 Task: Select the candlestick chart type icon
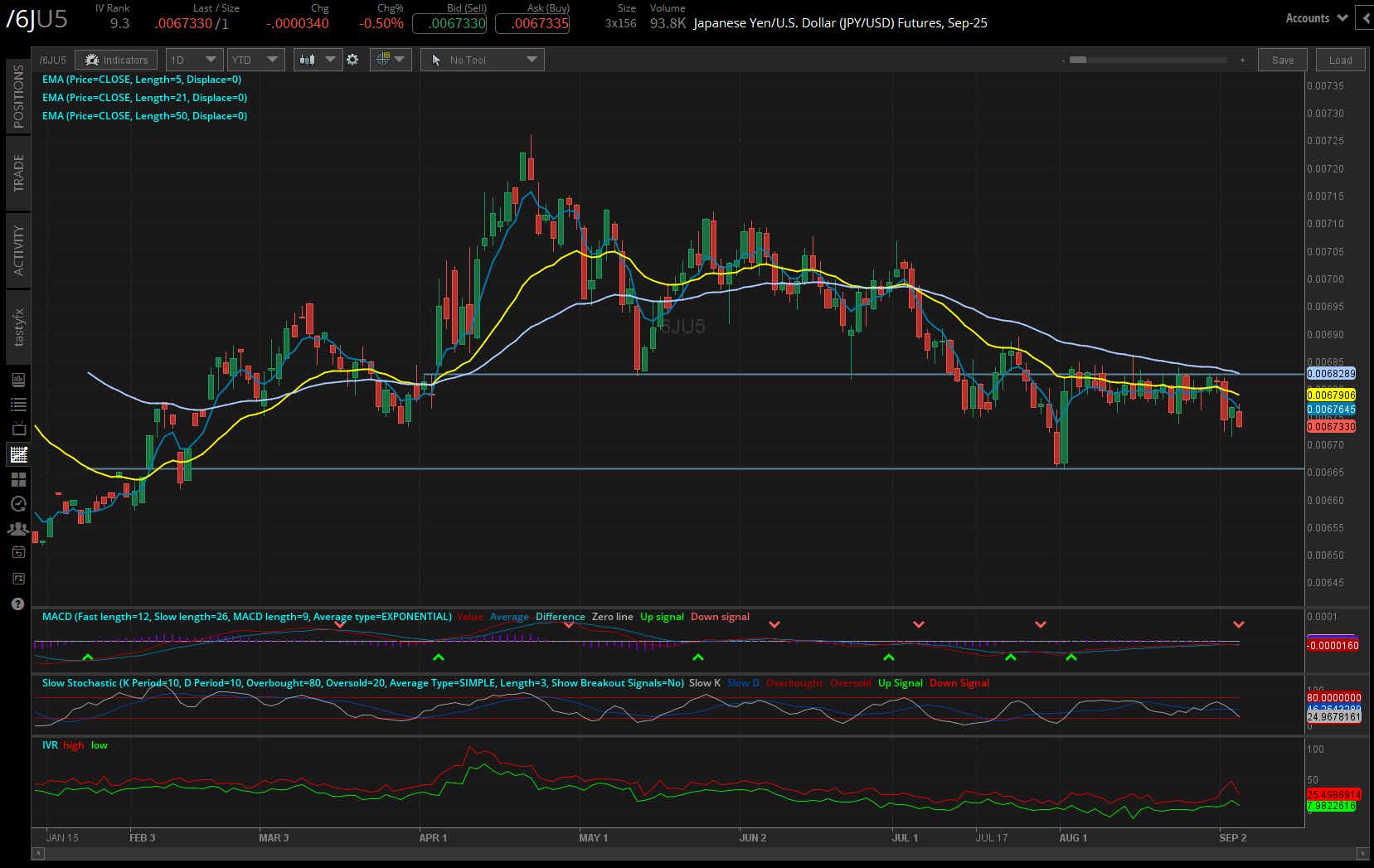(x=307, y=59)
